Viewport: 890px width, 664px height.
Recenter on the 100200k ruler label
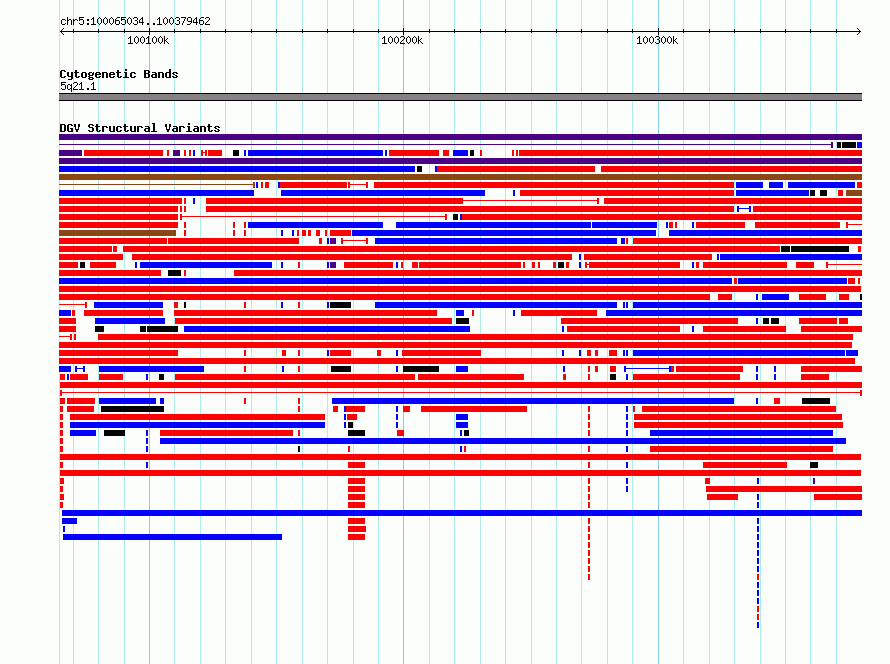(402, 40)
